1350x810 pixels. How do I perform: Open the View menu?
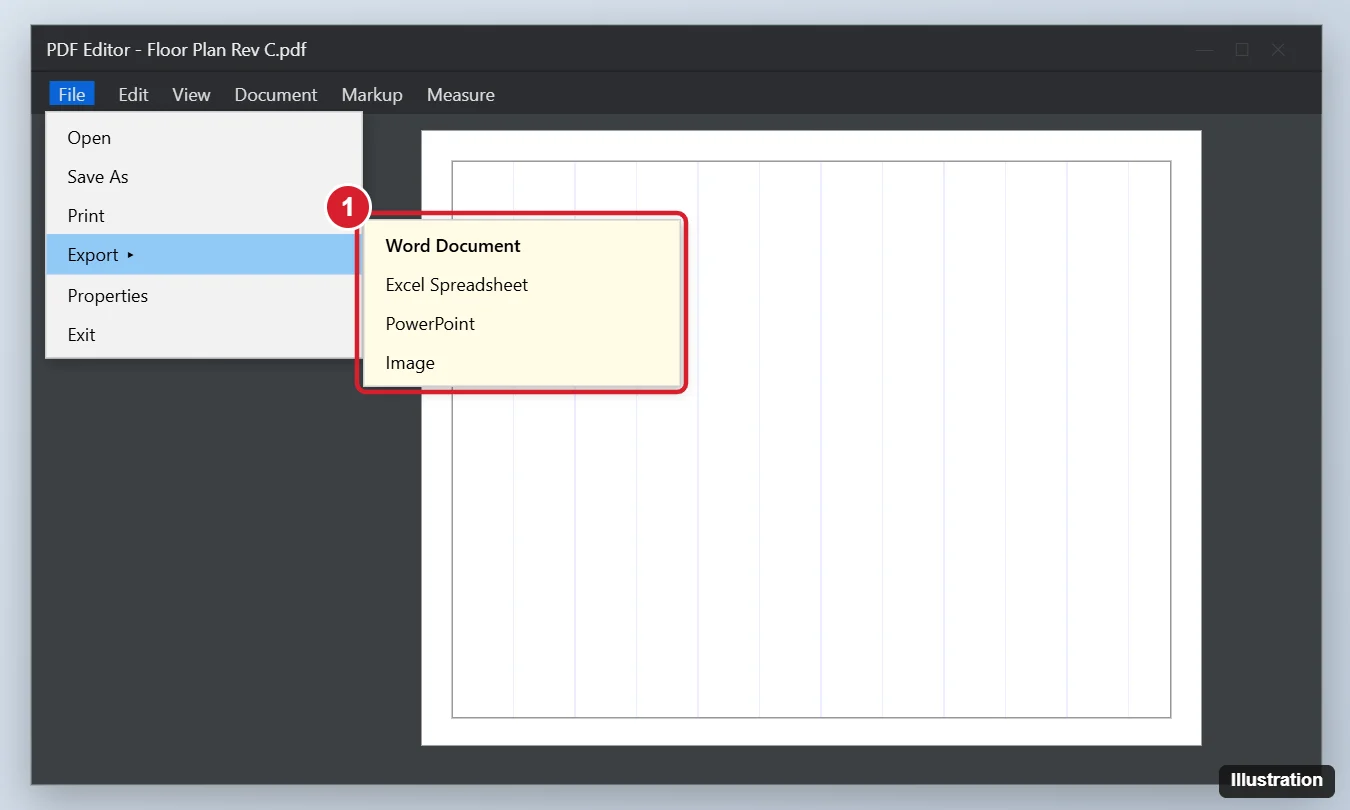191,94
